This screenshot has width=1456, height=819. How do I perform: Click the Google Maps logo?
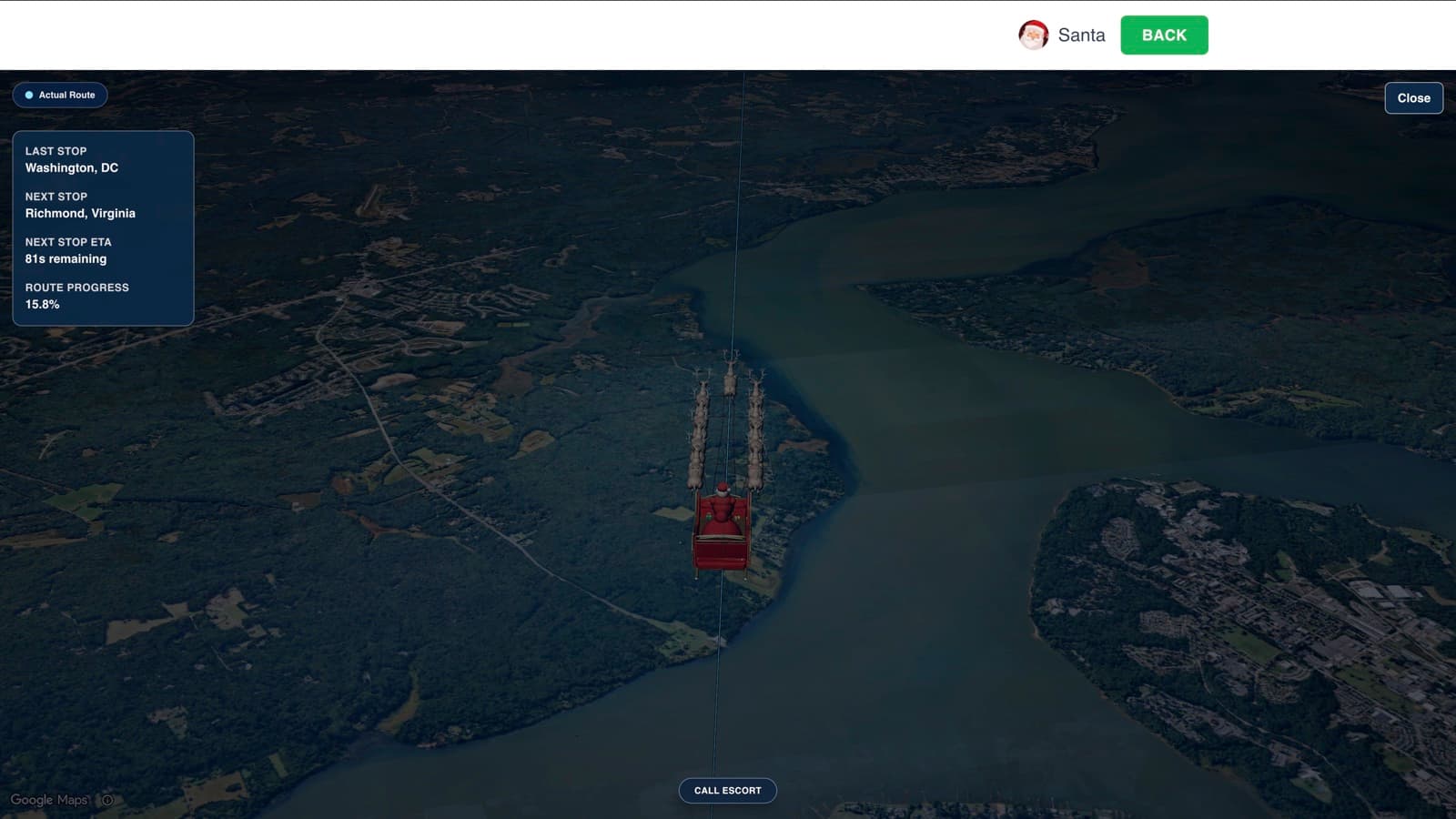(50, 800)
